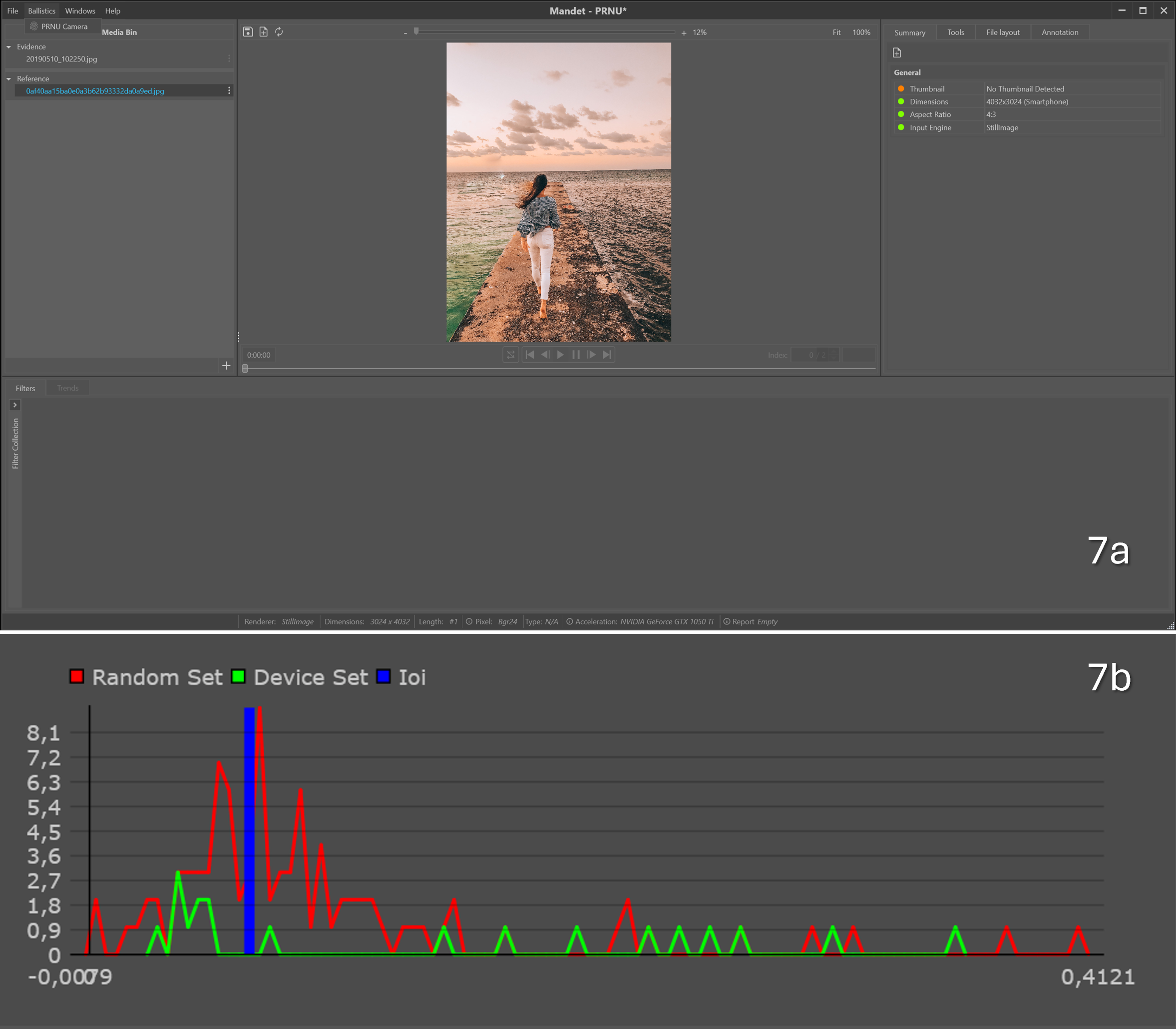This screenshot has height=1029, width=1176.
Task: Select the PRNU Camera menu entry
Action: point(63,26)
